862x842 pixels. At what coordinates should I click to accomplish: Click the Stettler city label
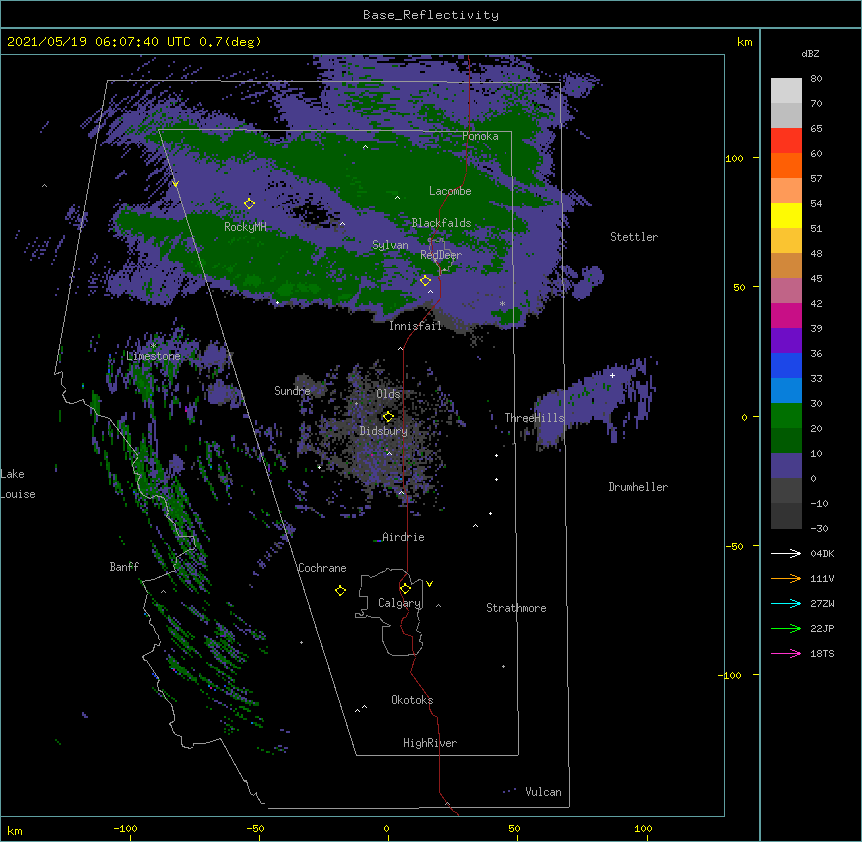(x=634, y=237)
